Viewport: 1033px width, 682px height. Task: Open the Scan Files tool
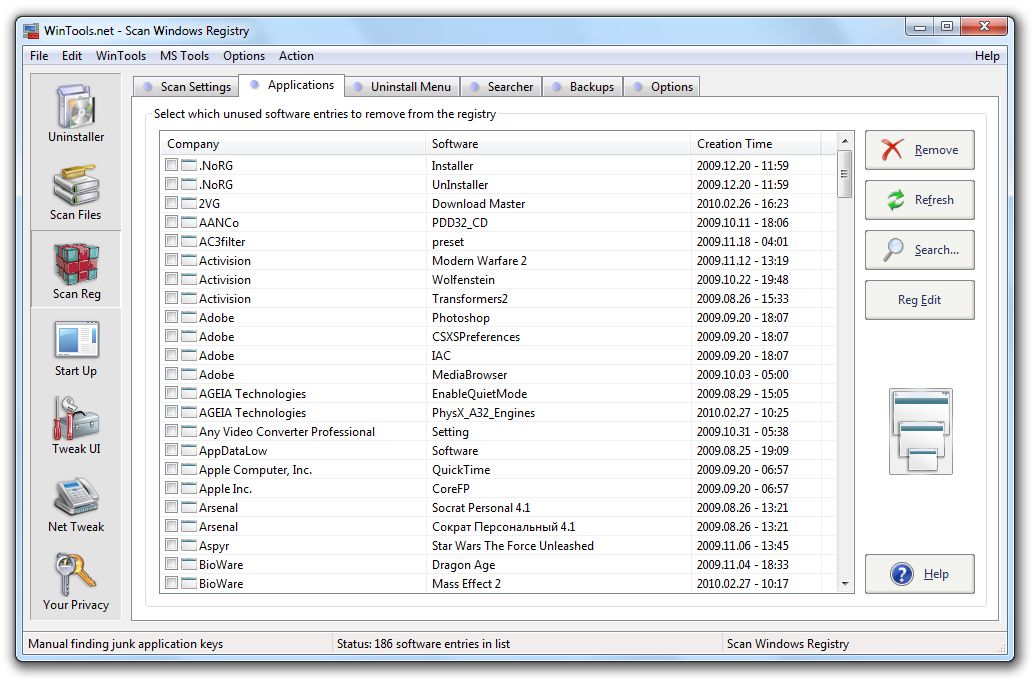[76, 192]
